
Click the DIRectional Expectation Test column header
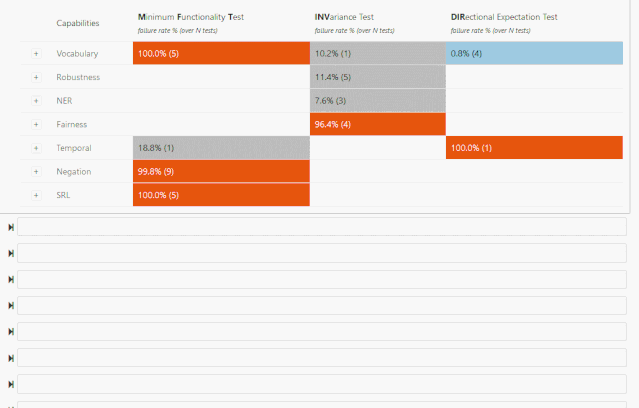[x=504, y=17]
